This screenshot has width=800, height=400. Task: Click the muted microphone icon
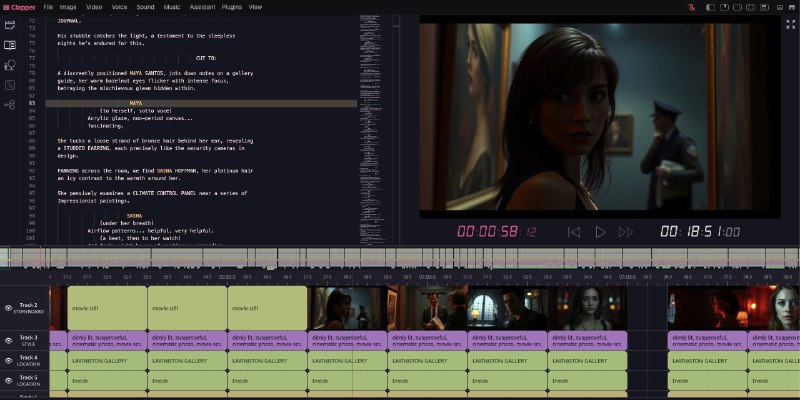tap(690, 7)
